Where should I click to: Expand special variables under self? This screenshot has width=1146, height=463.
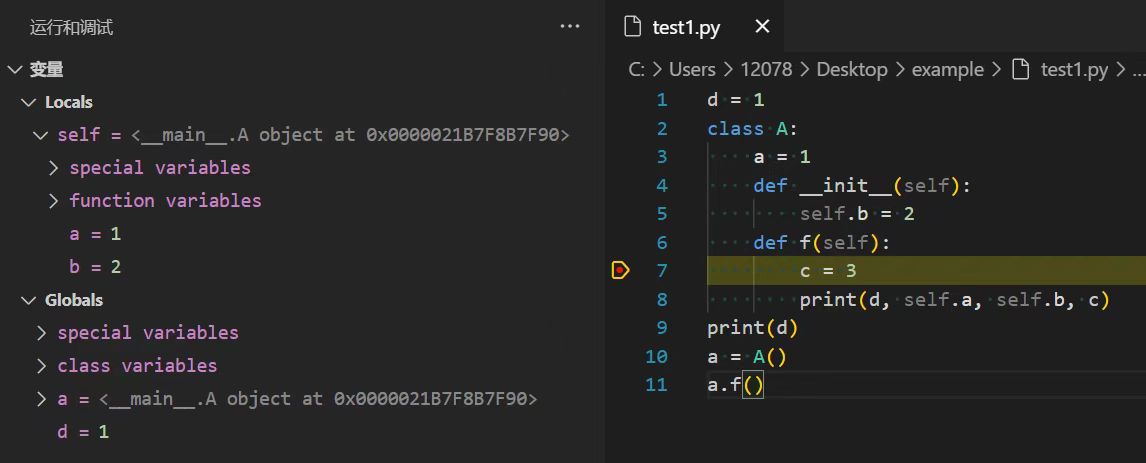[54, 168]
